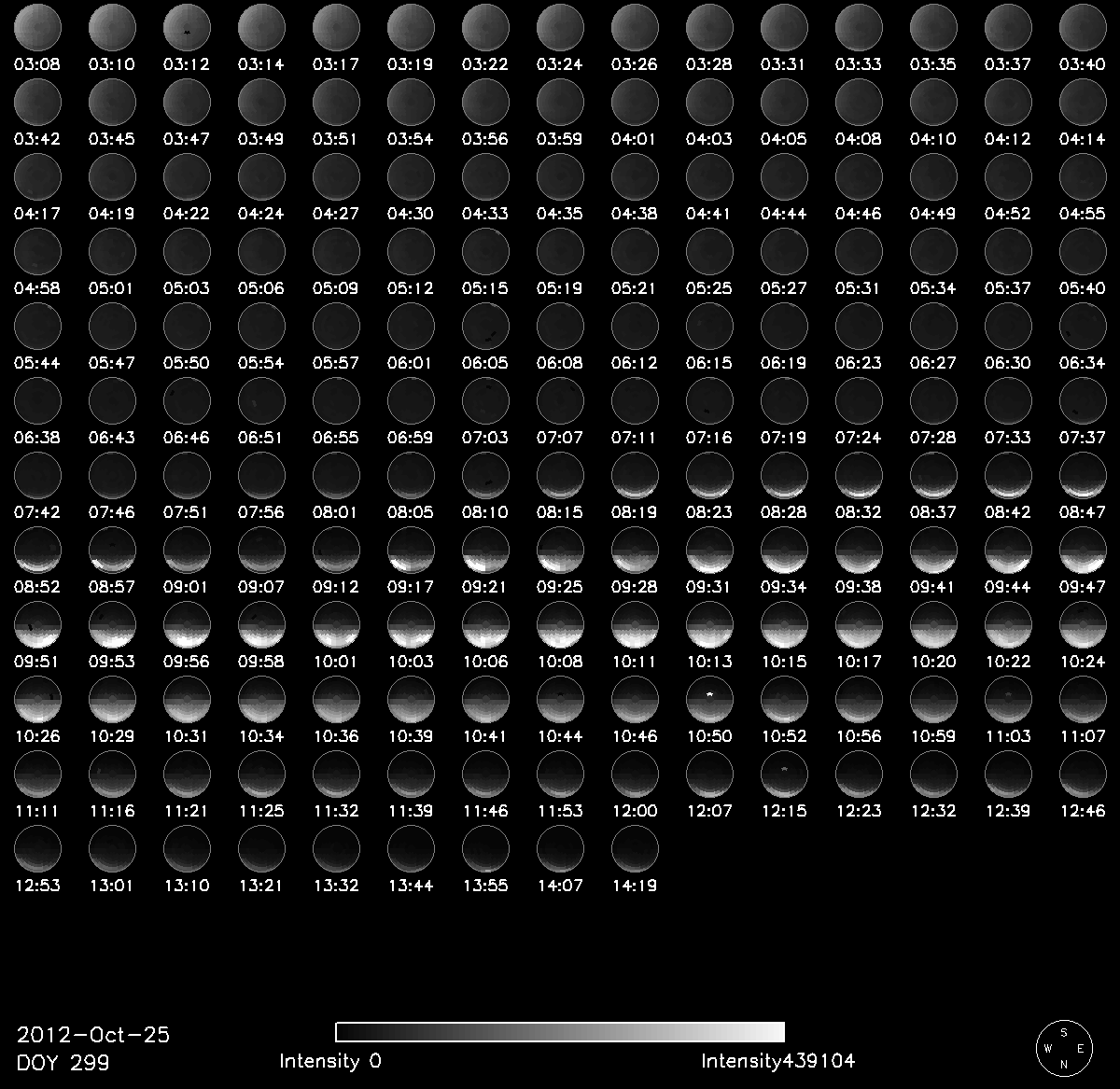Open the 10:24 disk thumbnail
The width and height of the screenshot is (1120, 1089).
click(1083, 624)
